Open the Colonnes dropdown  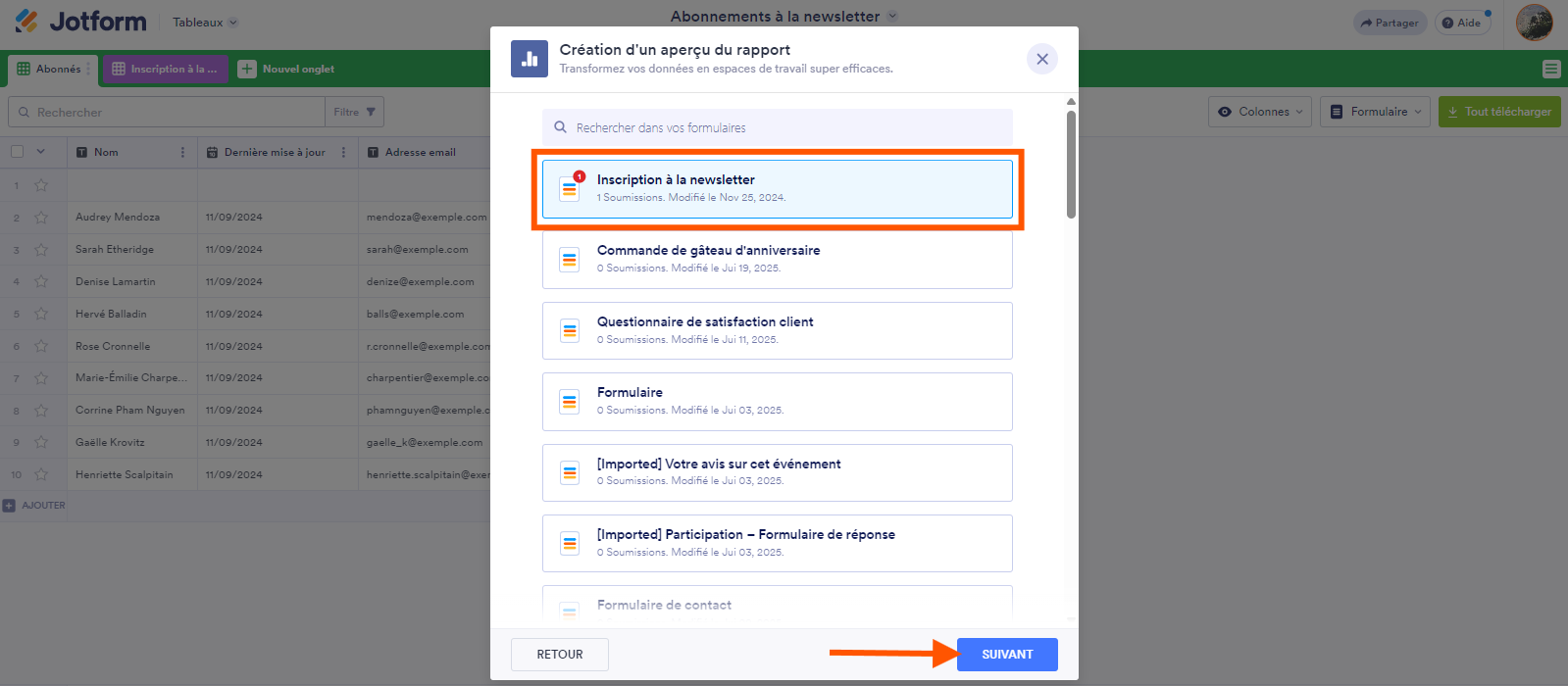(1260, 112)
